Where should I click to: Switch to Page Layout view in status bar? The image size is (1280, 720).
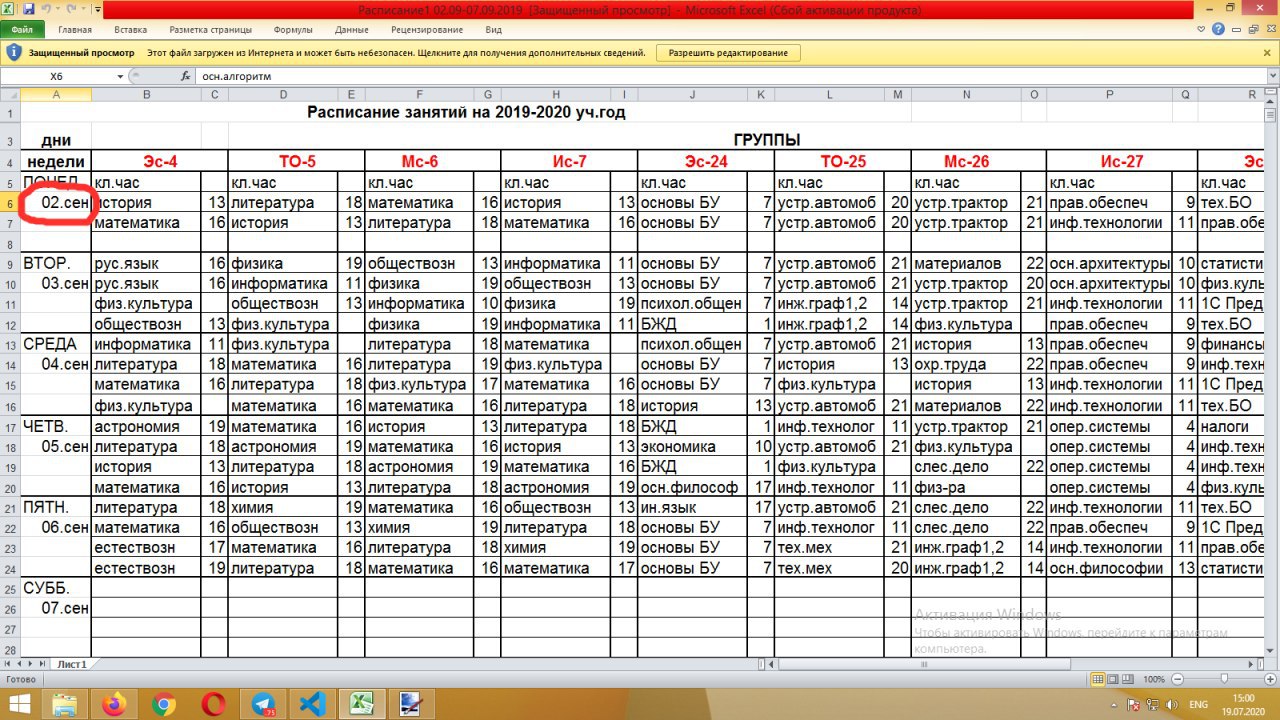pyautogui.click(x=1113, y=679)
